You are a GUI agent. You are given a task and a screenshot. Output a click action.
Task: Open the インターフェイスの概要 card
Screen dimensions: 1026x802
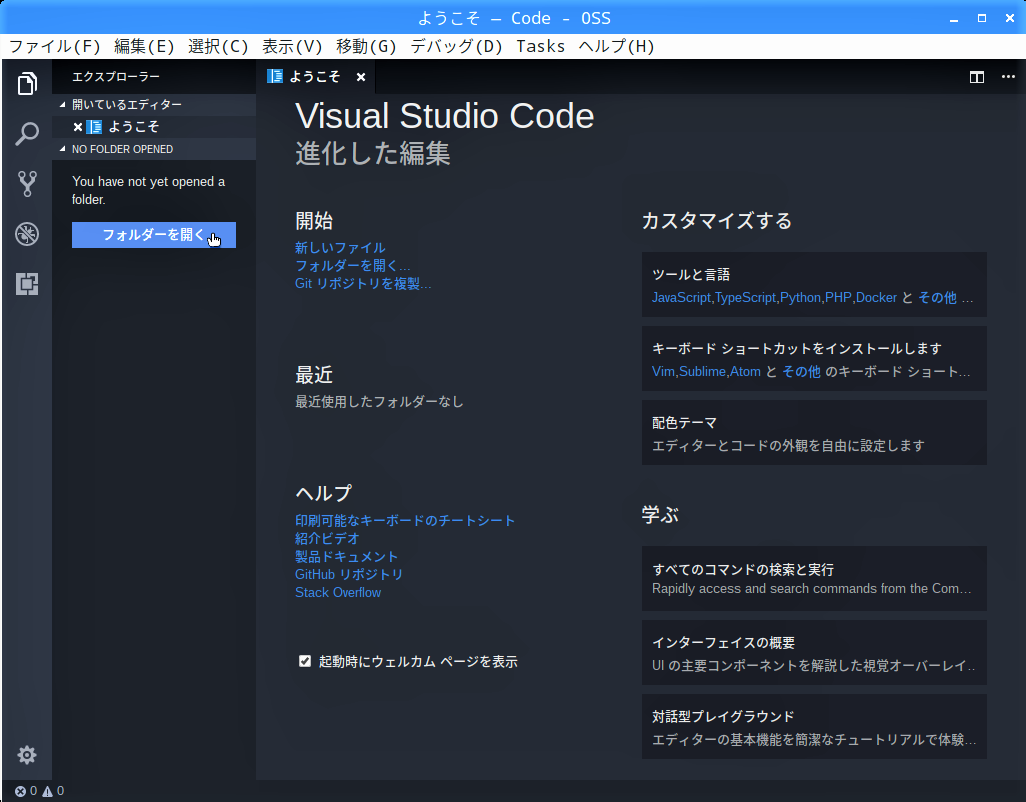click(x=814, y=653)
